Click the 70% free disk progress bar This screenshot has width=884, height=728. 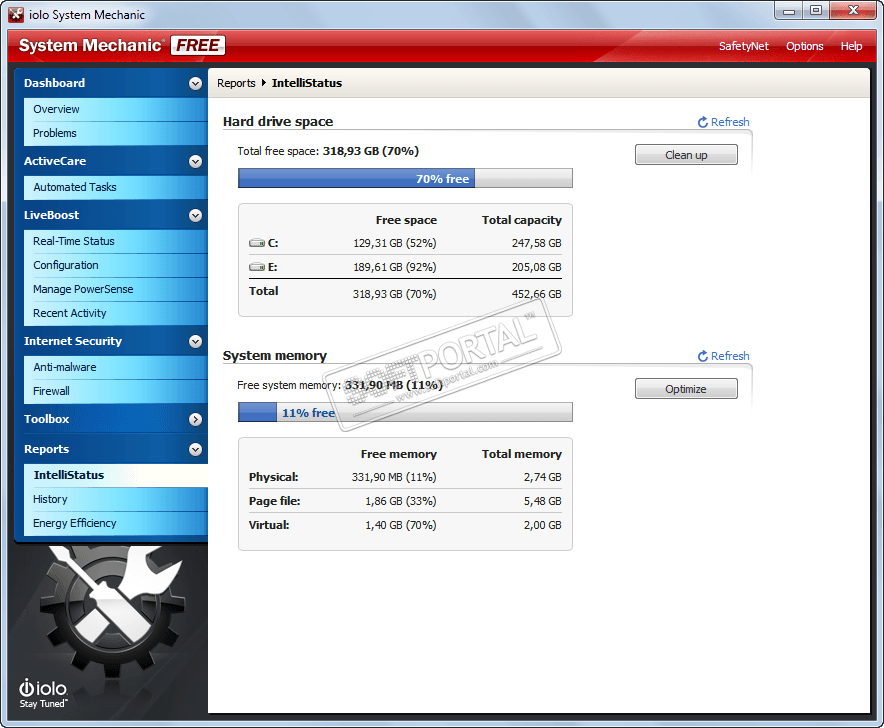click(405, 178)
